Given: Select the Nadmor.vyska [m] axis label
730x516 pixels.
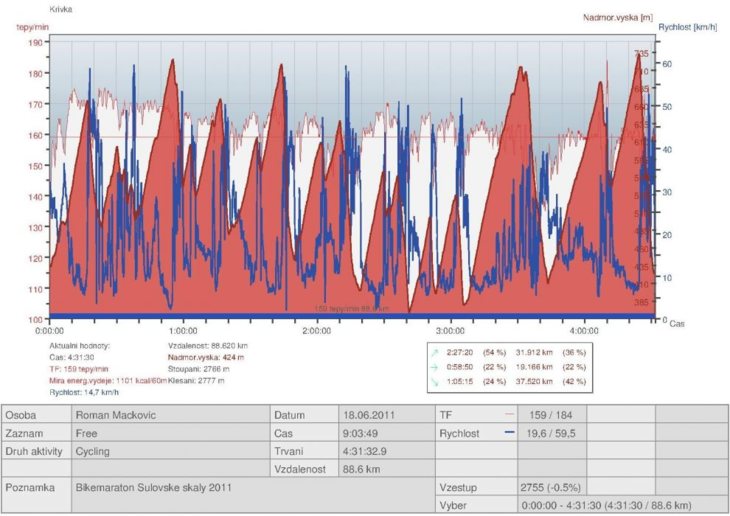Looking at the screenshot, I should (616, 17).
